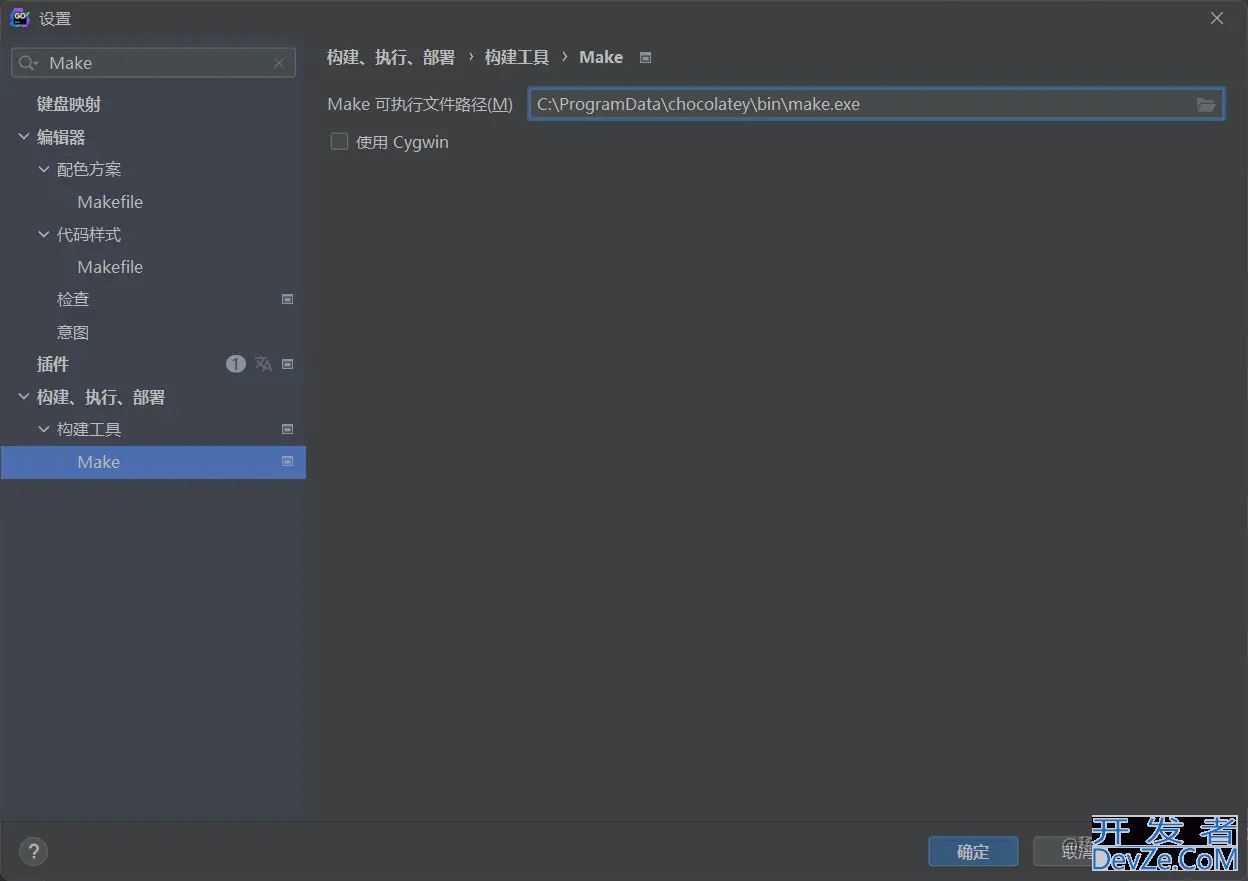Enable the 使用 Cygwin checkbox

coord(340,142)
